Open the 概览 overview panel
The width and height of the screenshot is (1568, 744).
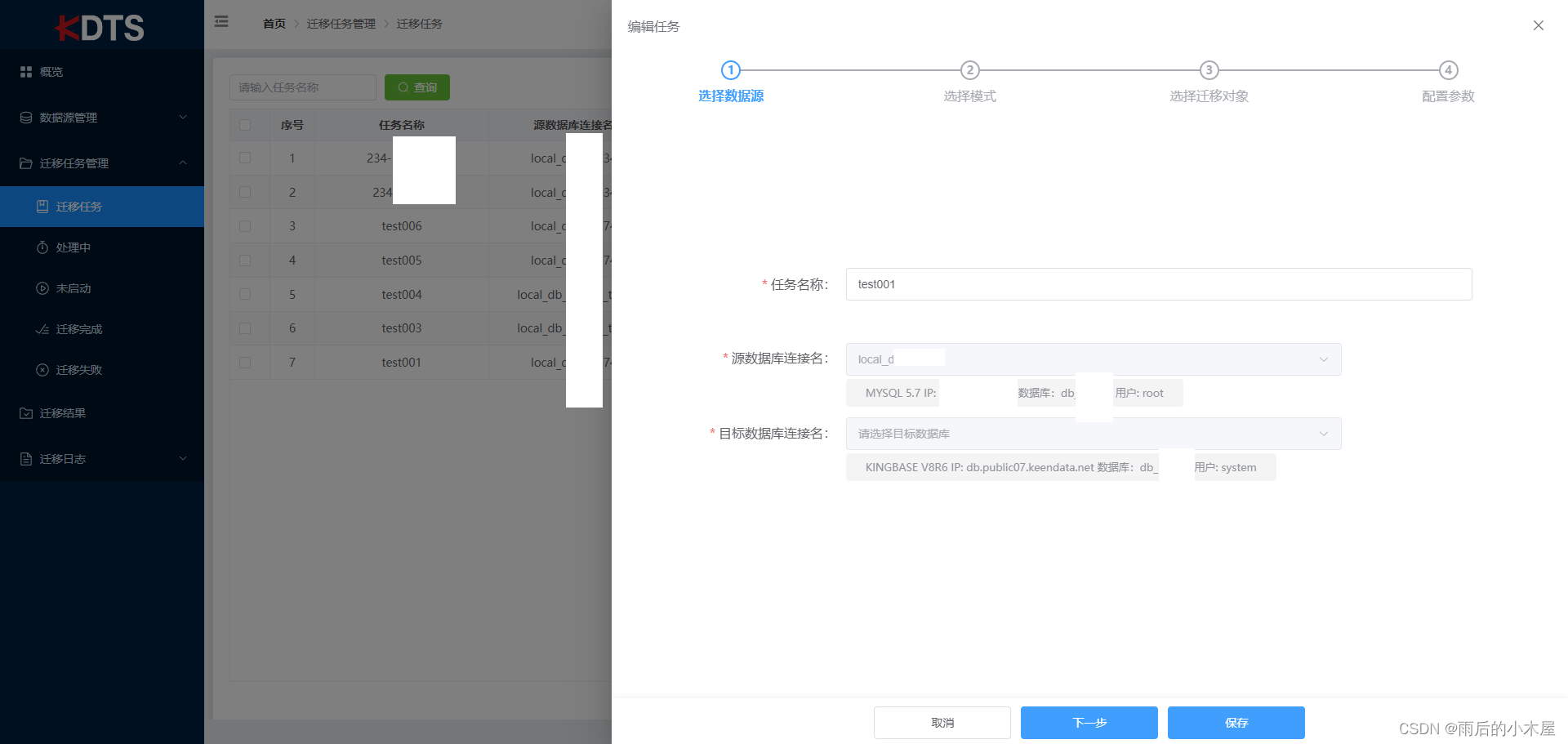click(49, 71)
